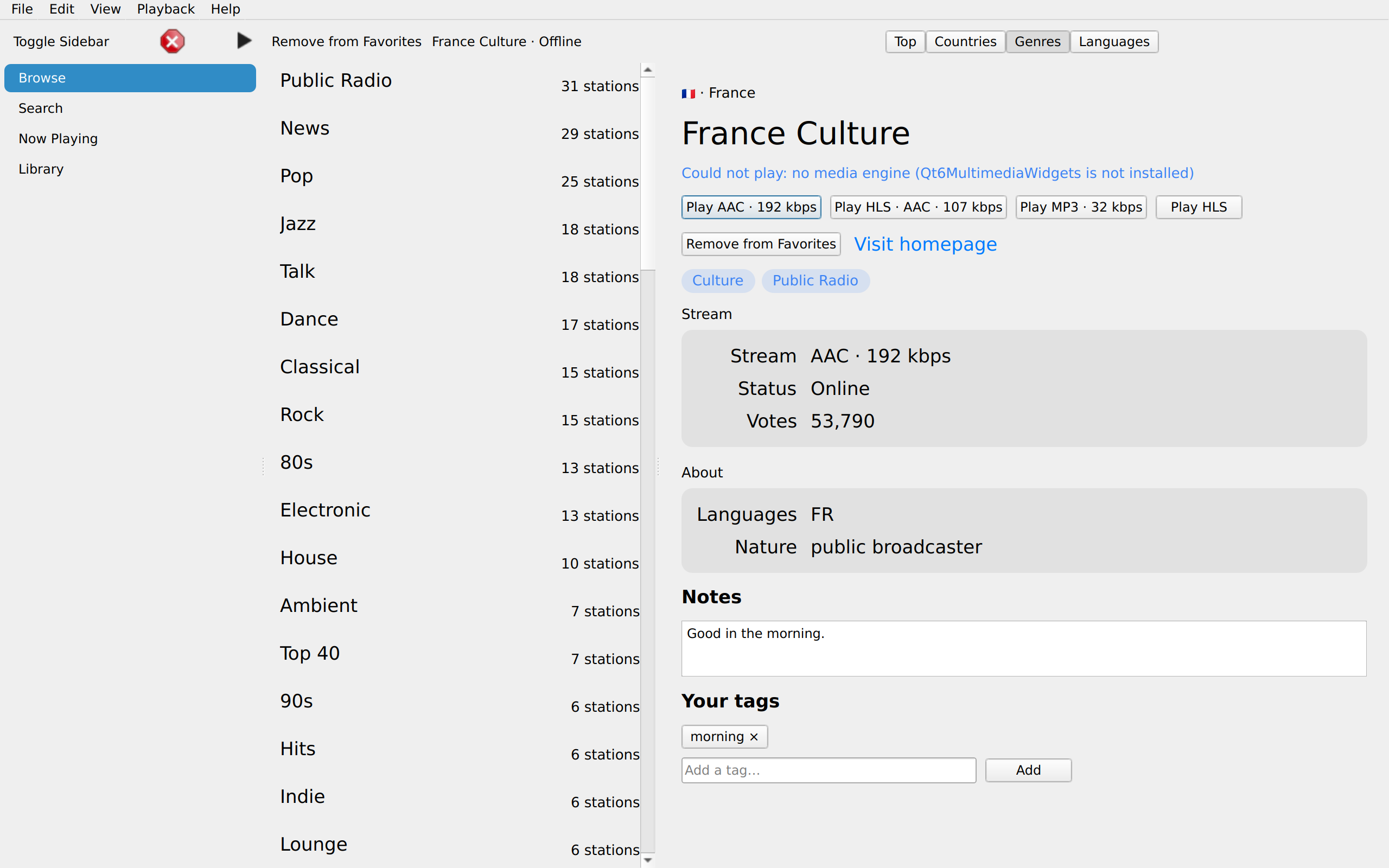The width and height of the screenshot is (1389, 868).
Task: Click the 'Could not play' error message
Action: tap(937, 173)
